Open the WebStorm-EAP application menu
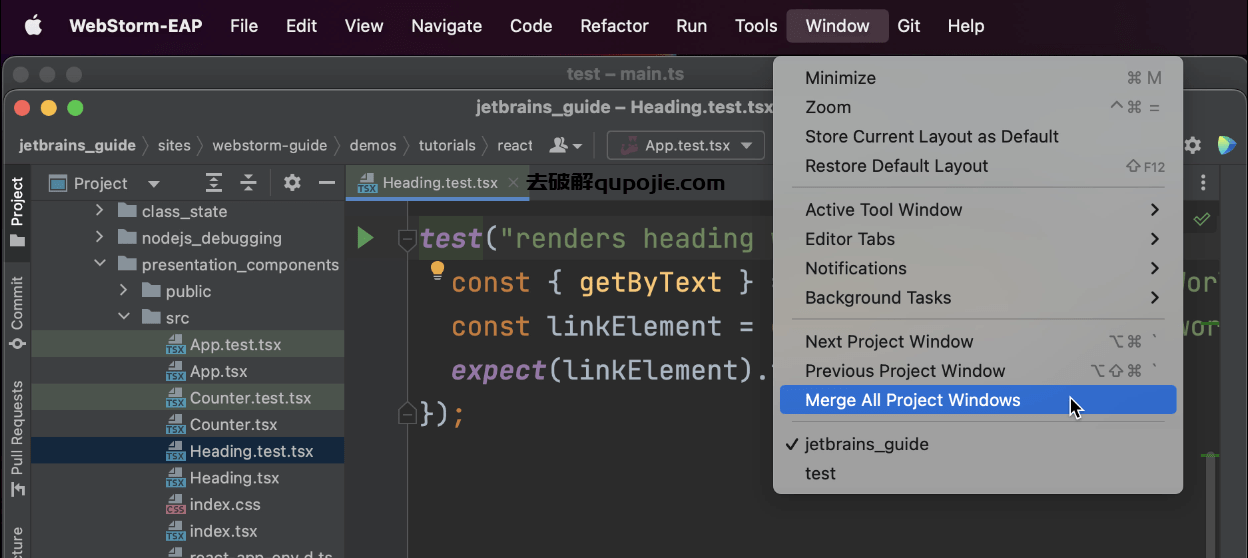 click(x=135, y=26)
